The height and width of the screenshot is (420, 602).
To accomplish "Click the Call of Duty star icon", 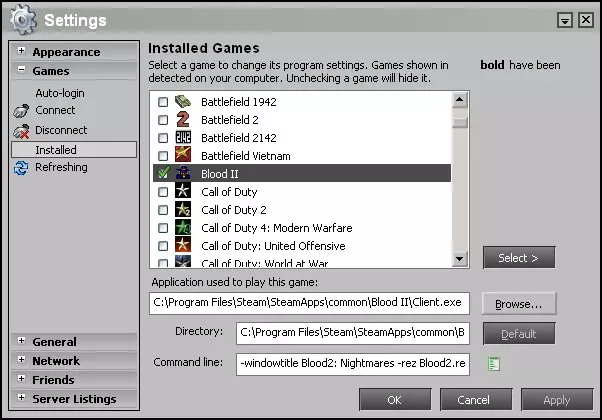I will tap(183, 191).
